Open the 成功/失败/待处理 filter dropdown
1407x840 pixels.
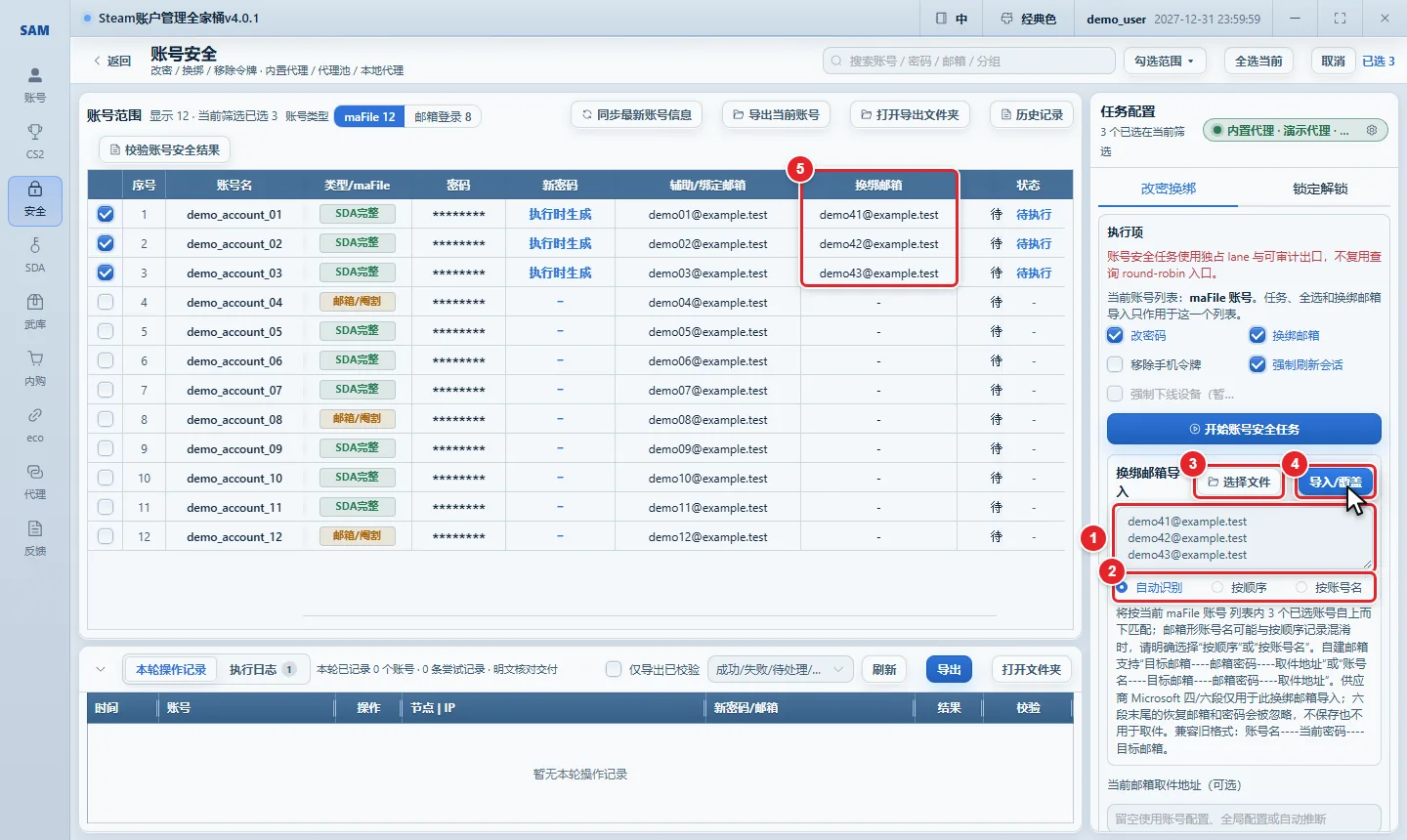click(780, 669)
